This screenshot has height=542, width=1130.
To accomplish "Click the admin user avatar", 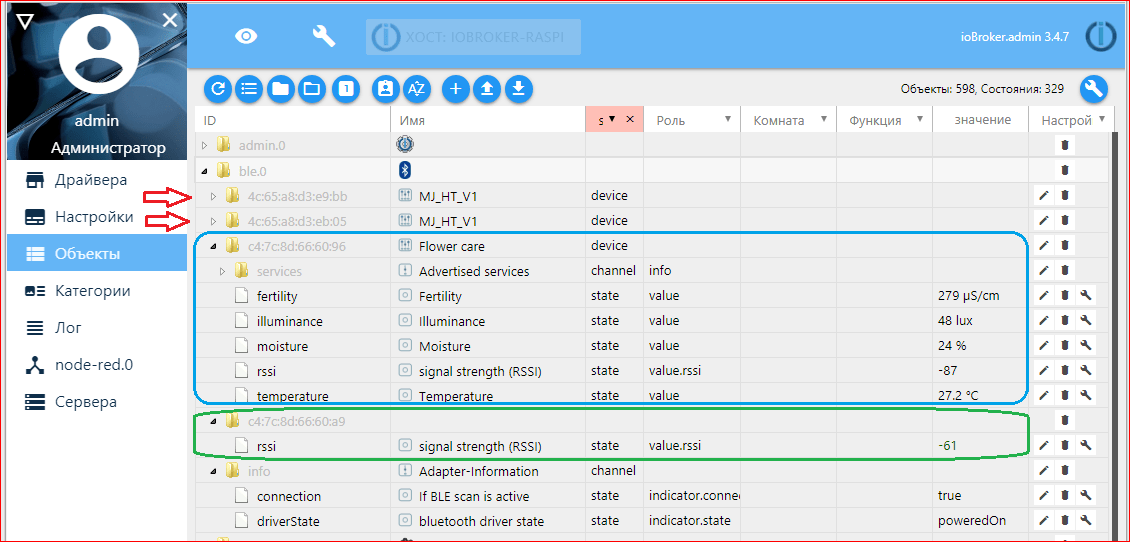I will coord(97,56).
